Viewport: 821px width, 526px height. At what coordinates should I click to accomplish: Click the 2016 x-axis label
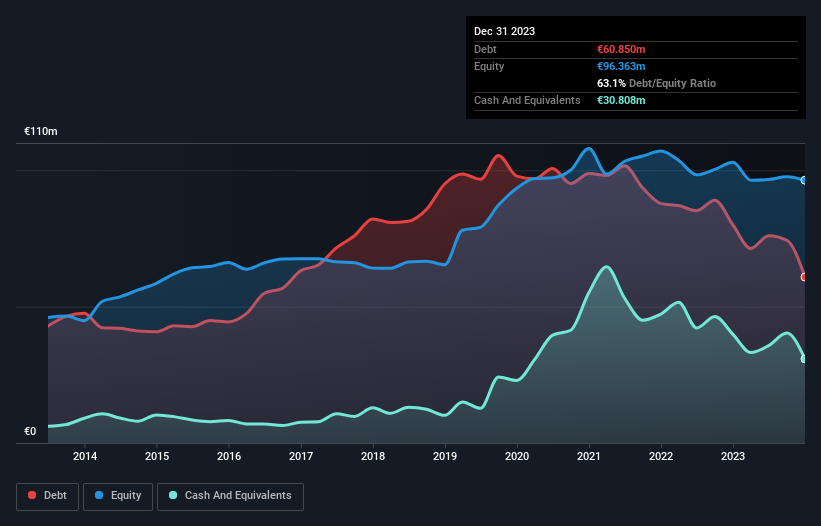click(229, 456)
